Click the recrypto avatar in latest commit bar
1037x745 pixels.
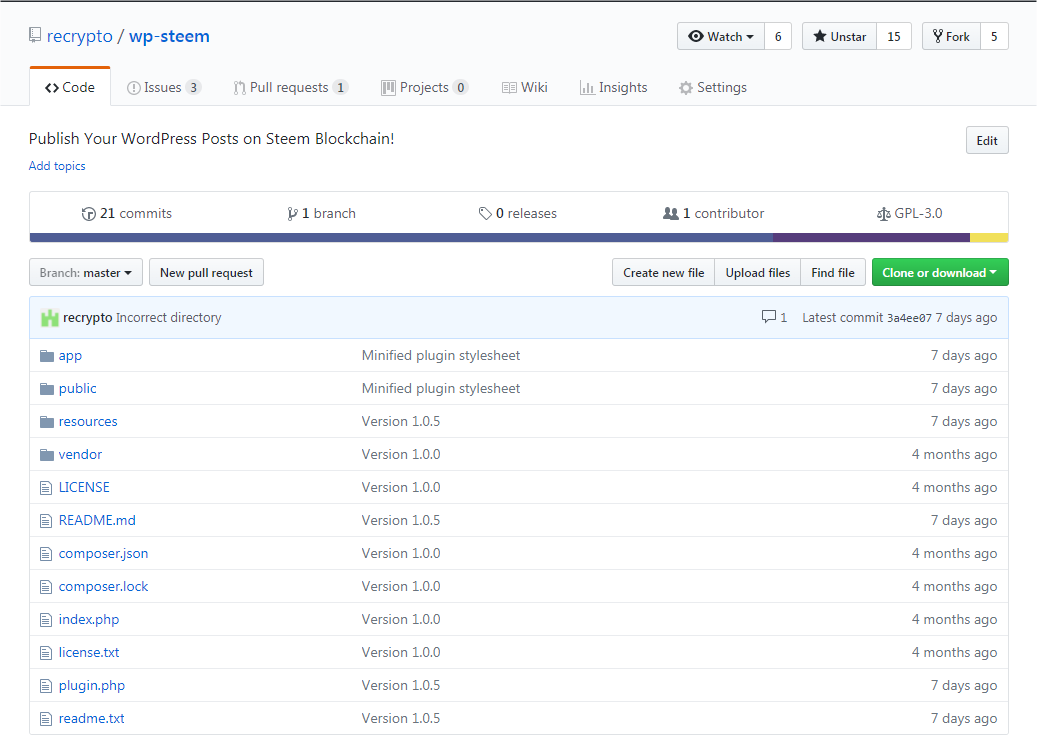tap(50, 318)
